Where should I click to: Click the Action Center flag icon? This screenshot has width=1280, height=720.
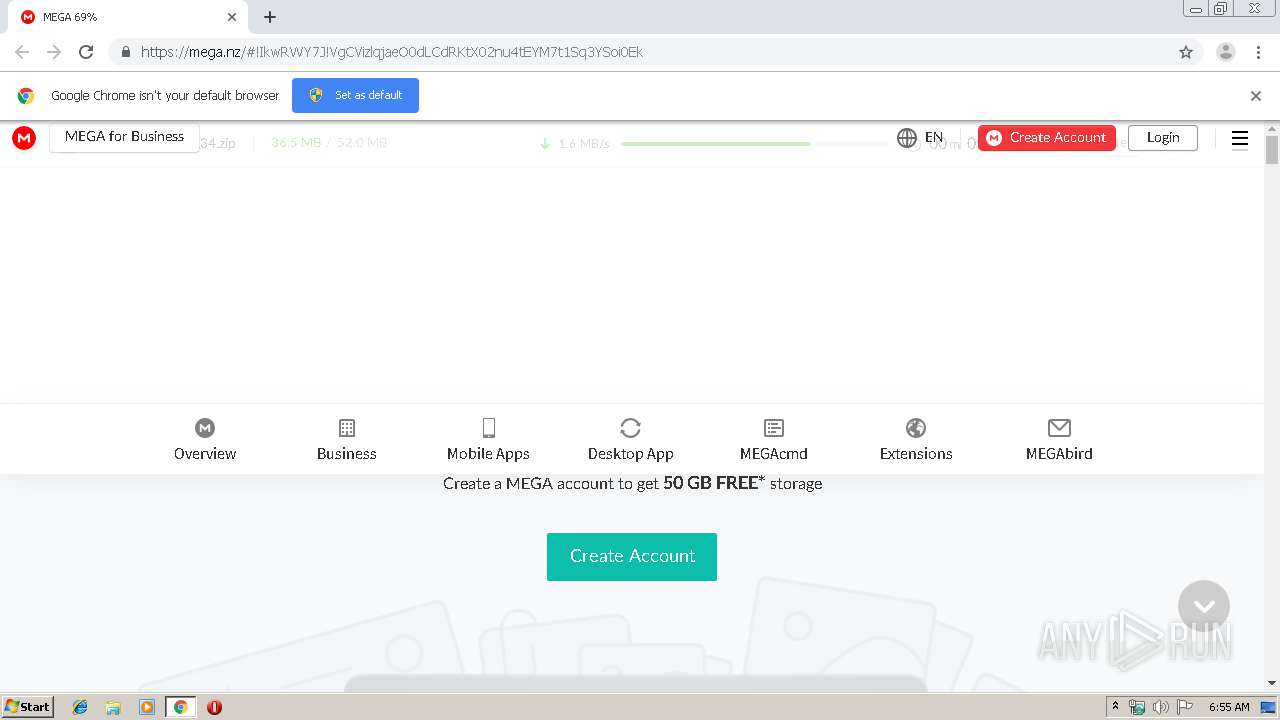coord(1185,707)
